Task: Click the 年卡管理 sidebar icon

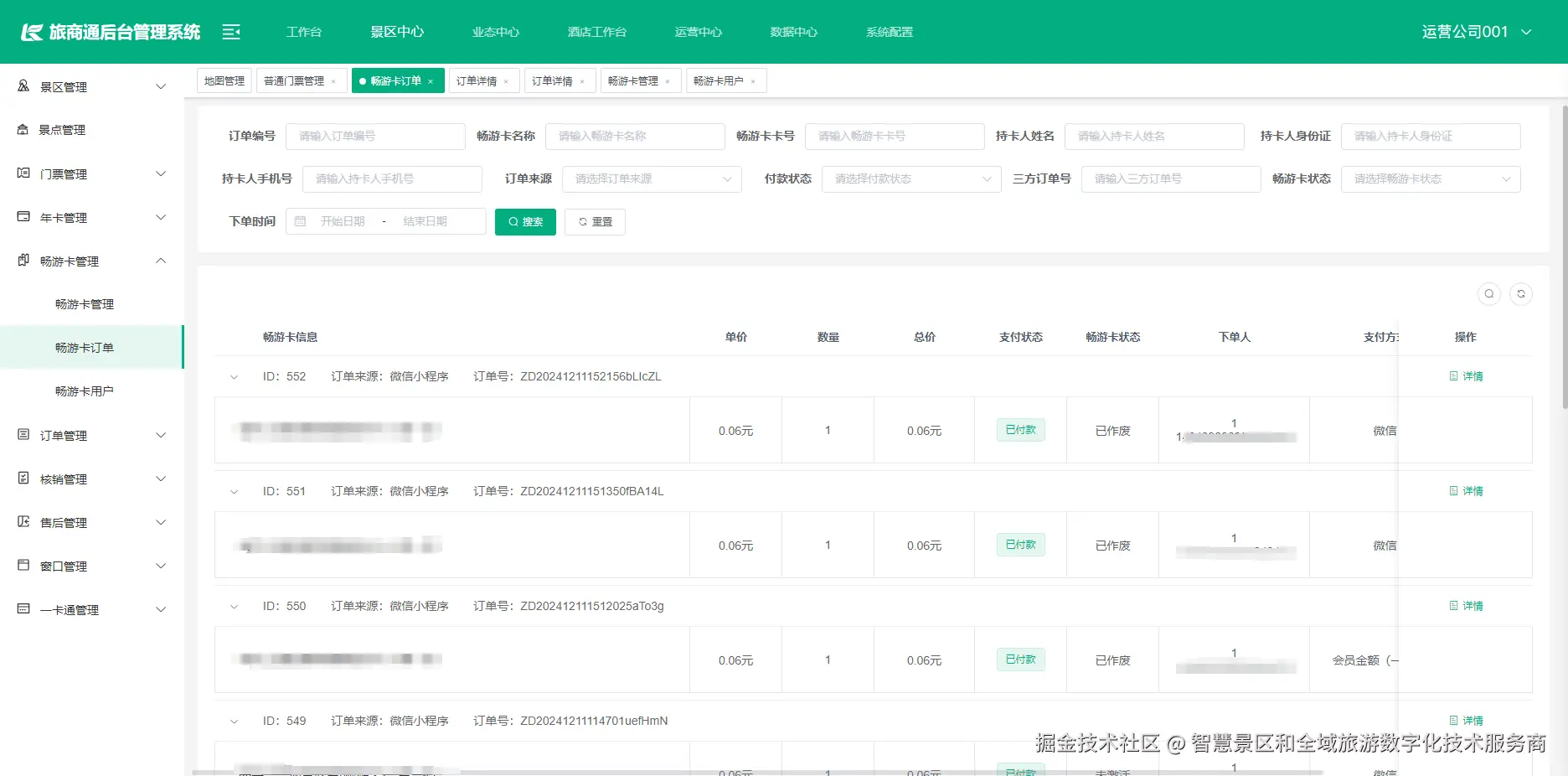Action: [x=23, y=217]
